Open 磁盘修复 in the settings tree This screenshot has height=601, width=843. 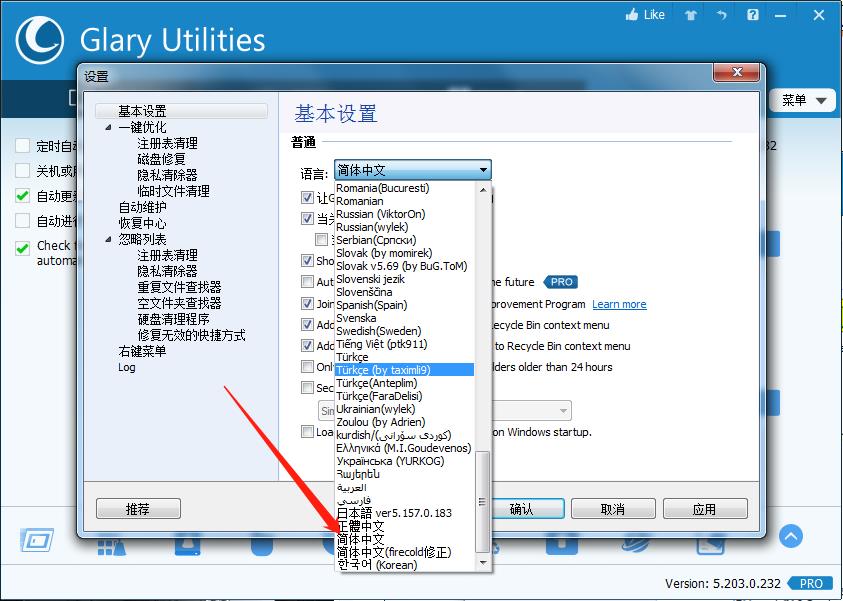pos(161,159)
